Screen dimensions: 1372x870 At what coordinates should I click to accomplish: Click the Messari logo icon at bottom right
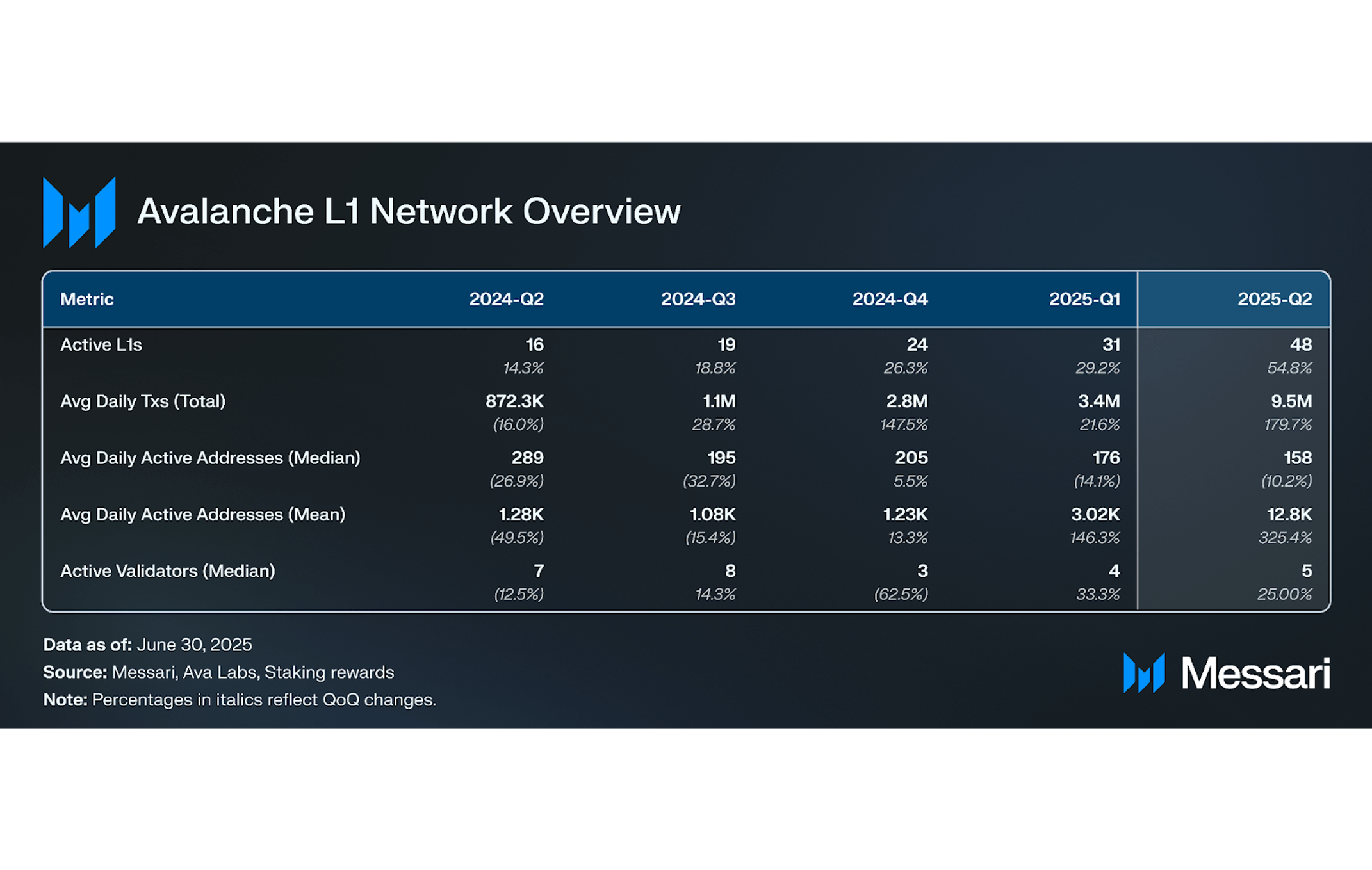click(1144, 673)
